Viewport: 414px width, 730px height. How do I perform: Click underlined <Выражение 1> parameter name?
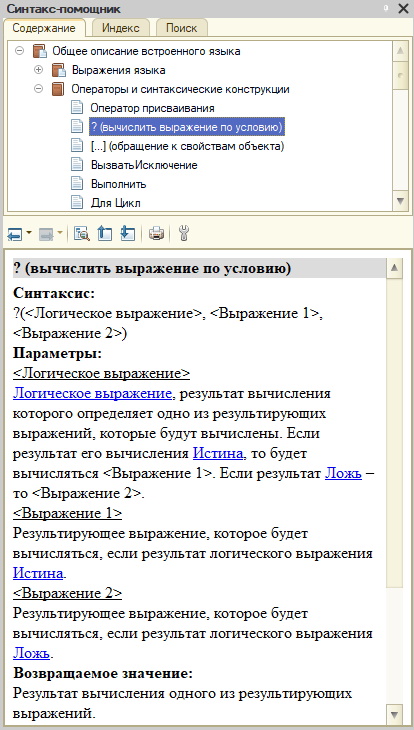tap(68, 513)
